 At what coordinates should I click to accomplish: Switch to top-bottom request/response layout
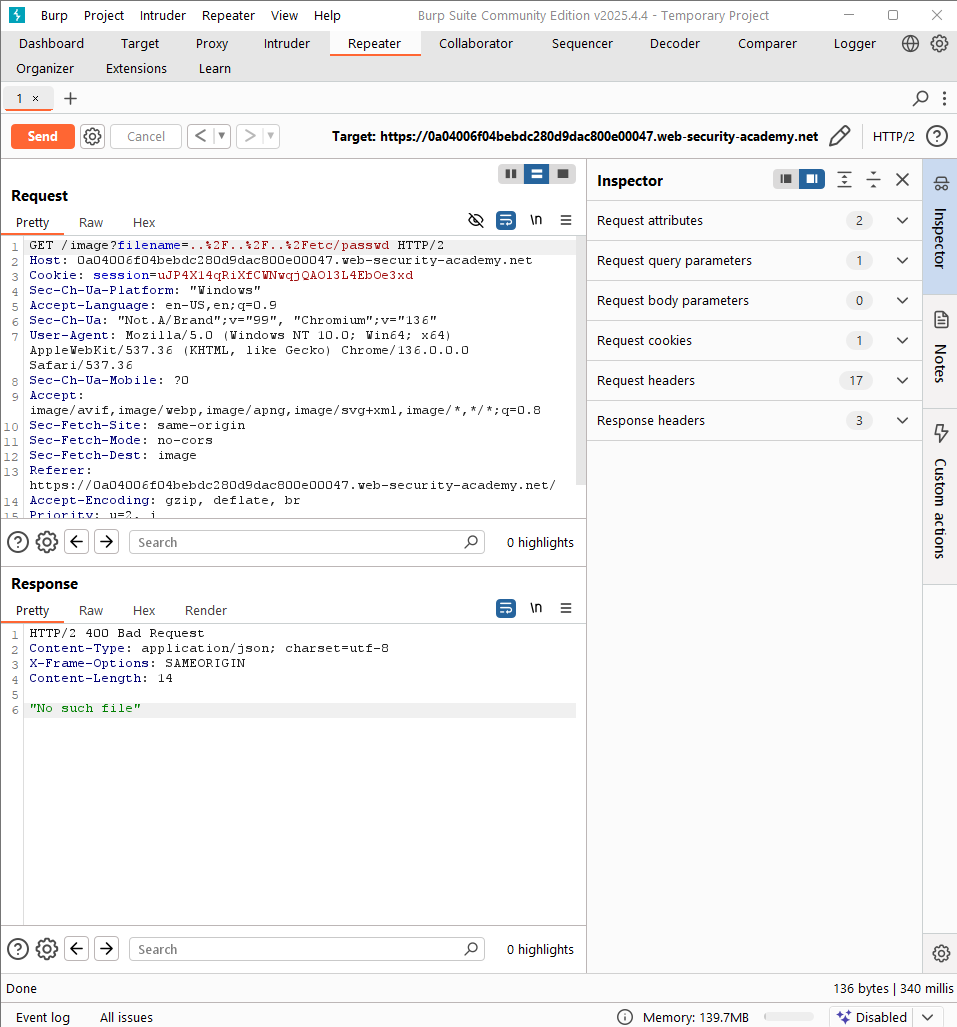536,174
